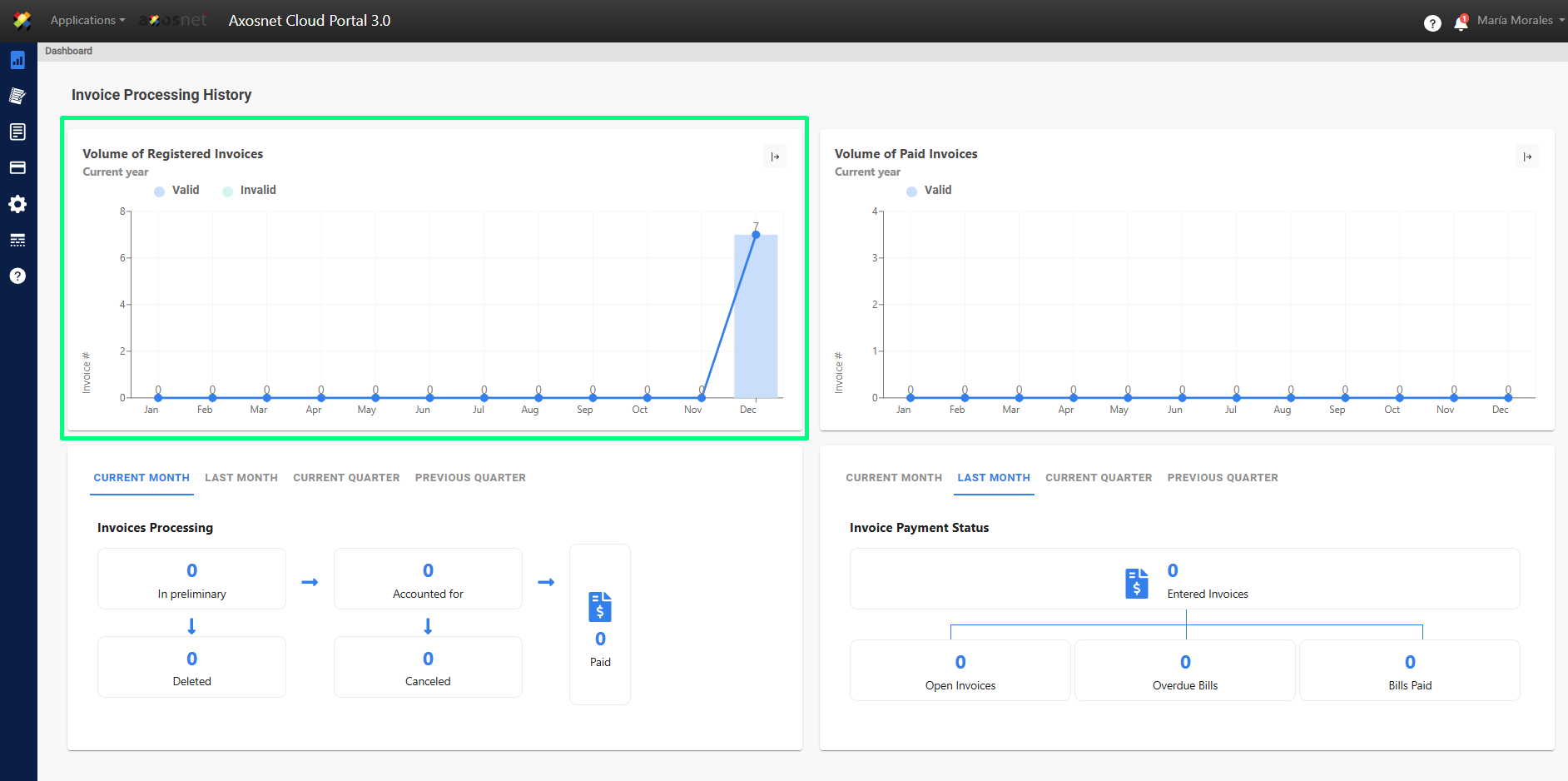Open the lined document sidebar icon
The width and height of the screenshot is (1568, 781).
pyautogui.click(x=17, y=132)
